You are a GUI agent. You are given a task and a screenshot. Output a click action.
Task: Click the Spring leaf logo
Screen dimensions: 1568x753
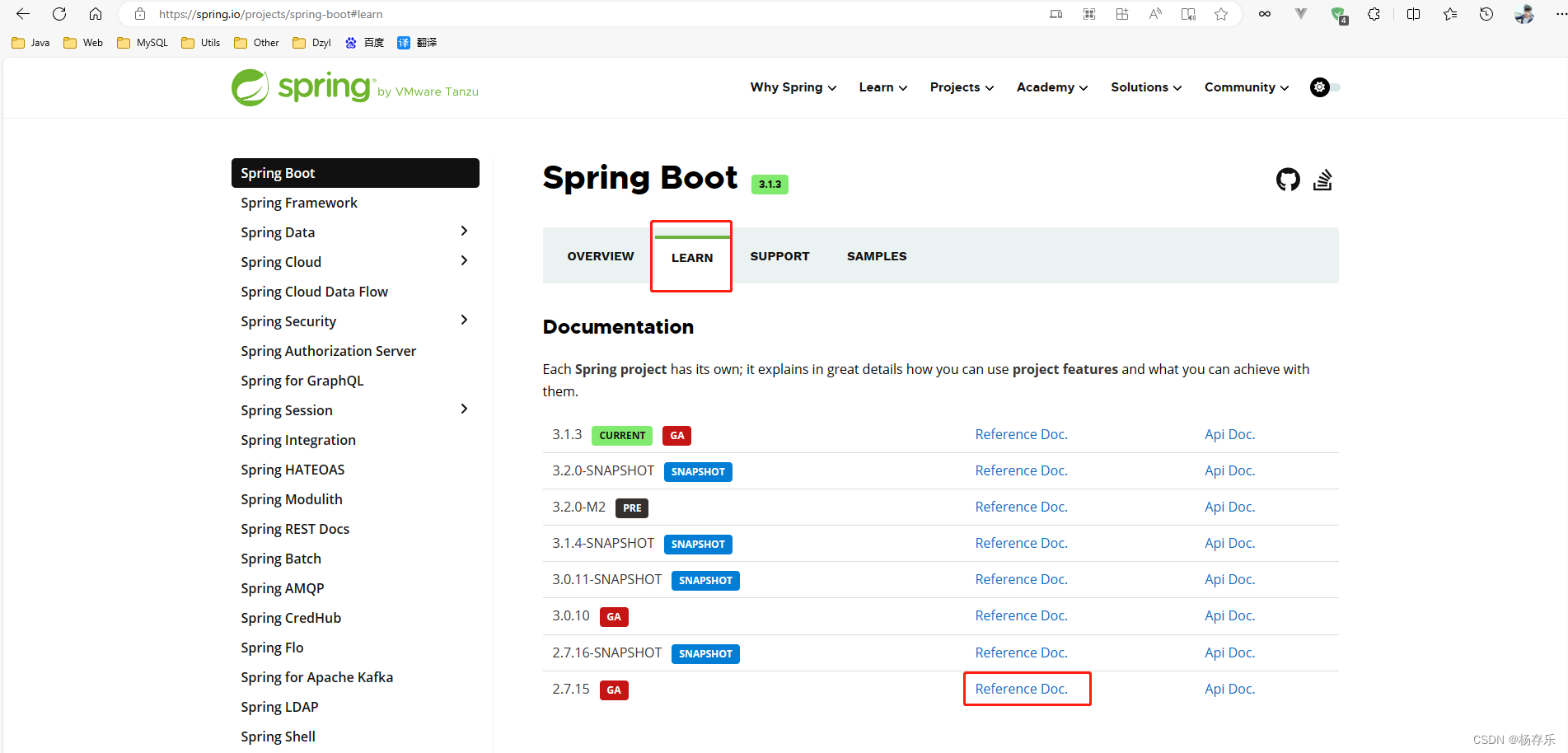250,87
